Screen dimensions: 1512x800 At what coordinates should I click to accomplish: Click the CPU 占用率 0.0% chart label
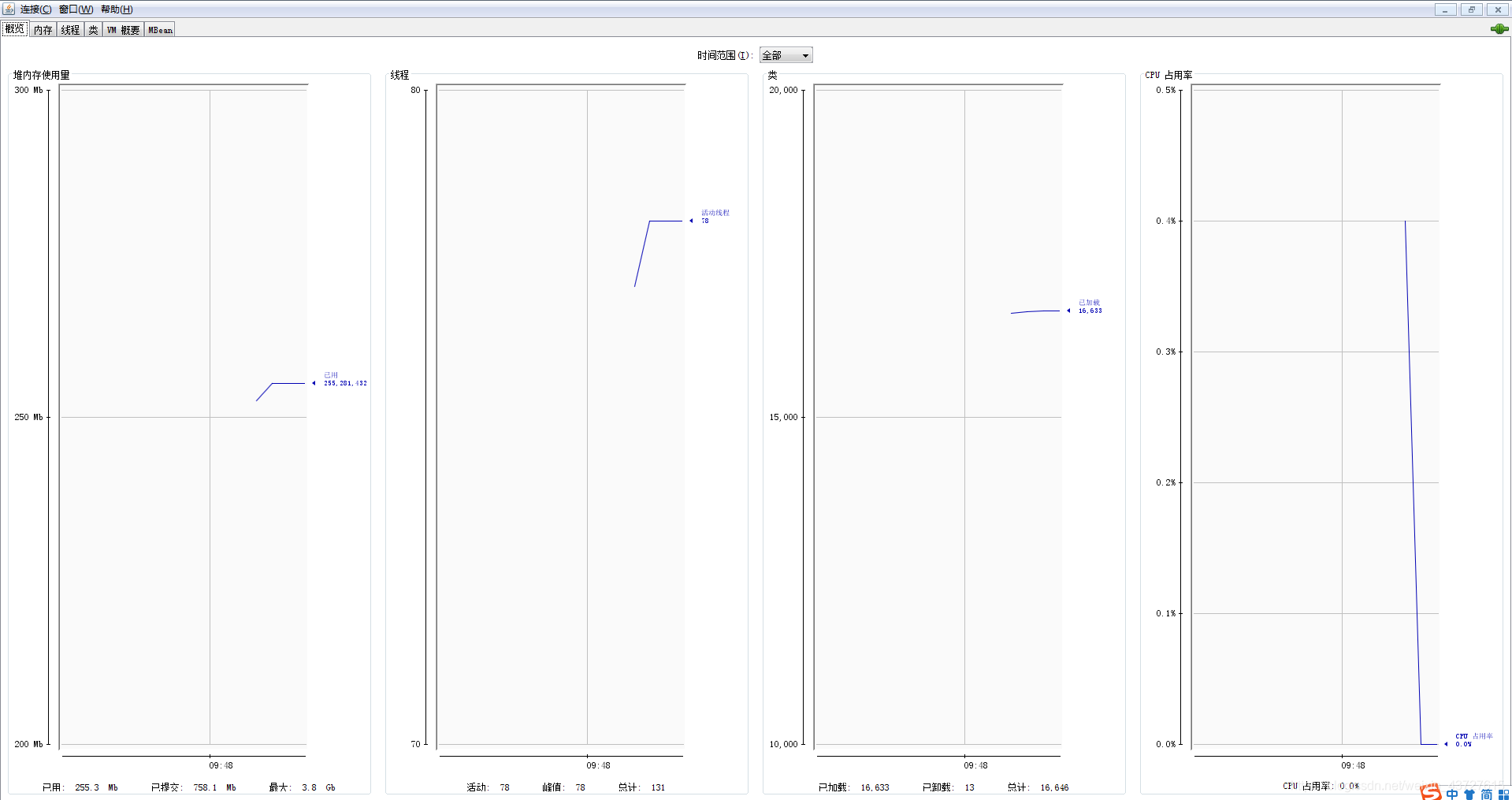(x=1473, y=740)
